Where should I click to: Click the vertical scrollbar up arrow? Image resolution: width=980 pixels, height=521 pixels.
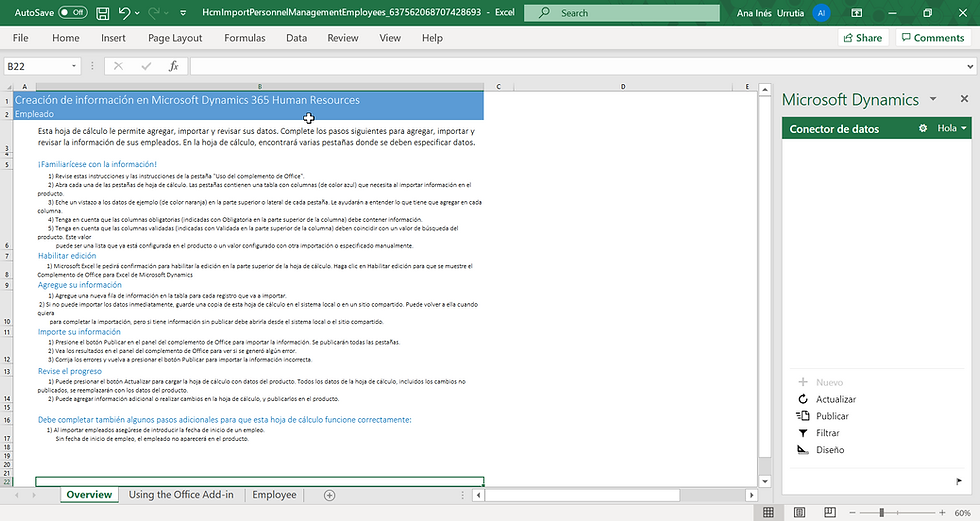764,90
